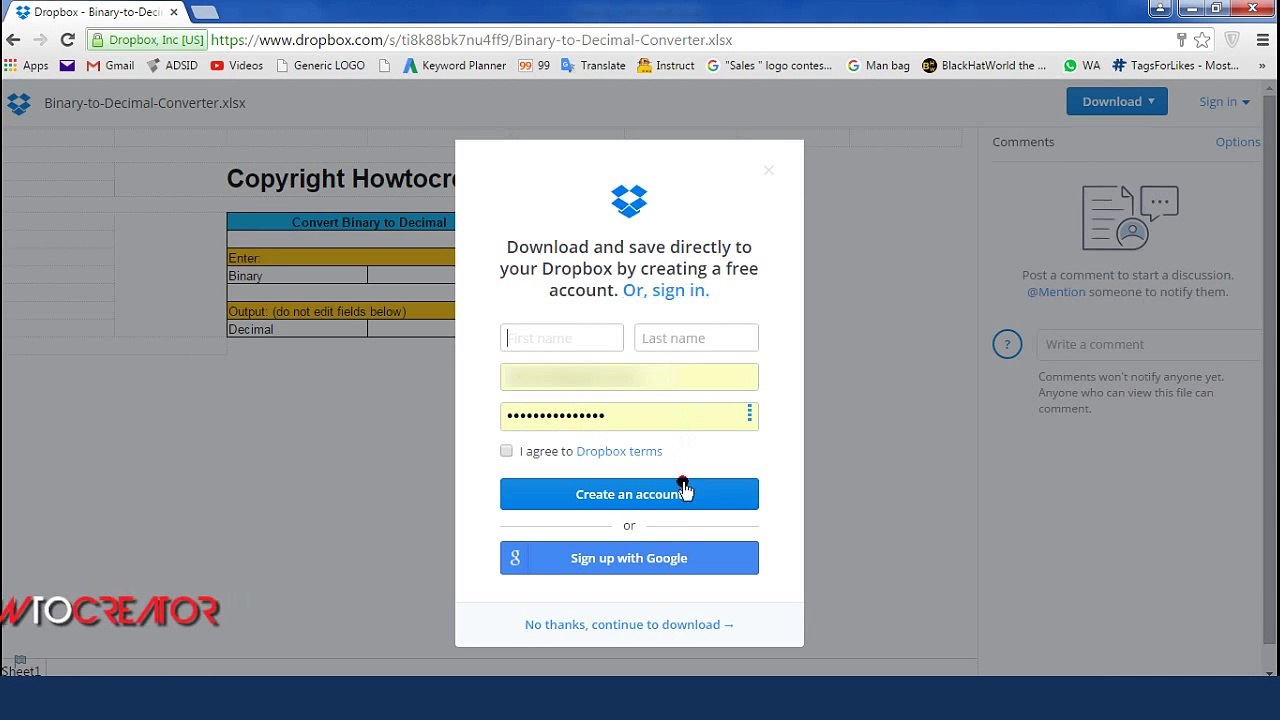
Task: Click Sign up with Google
Action: click(x=629, y=558)
